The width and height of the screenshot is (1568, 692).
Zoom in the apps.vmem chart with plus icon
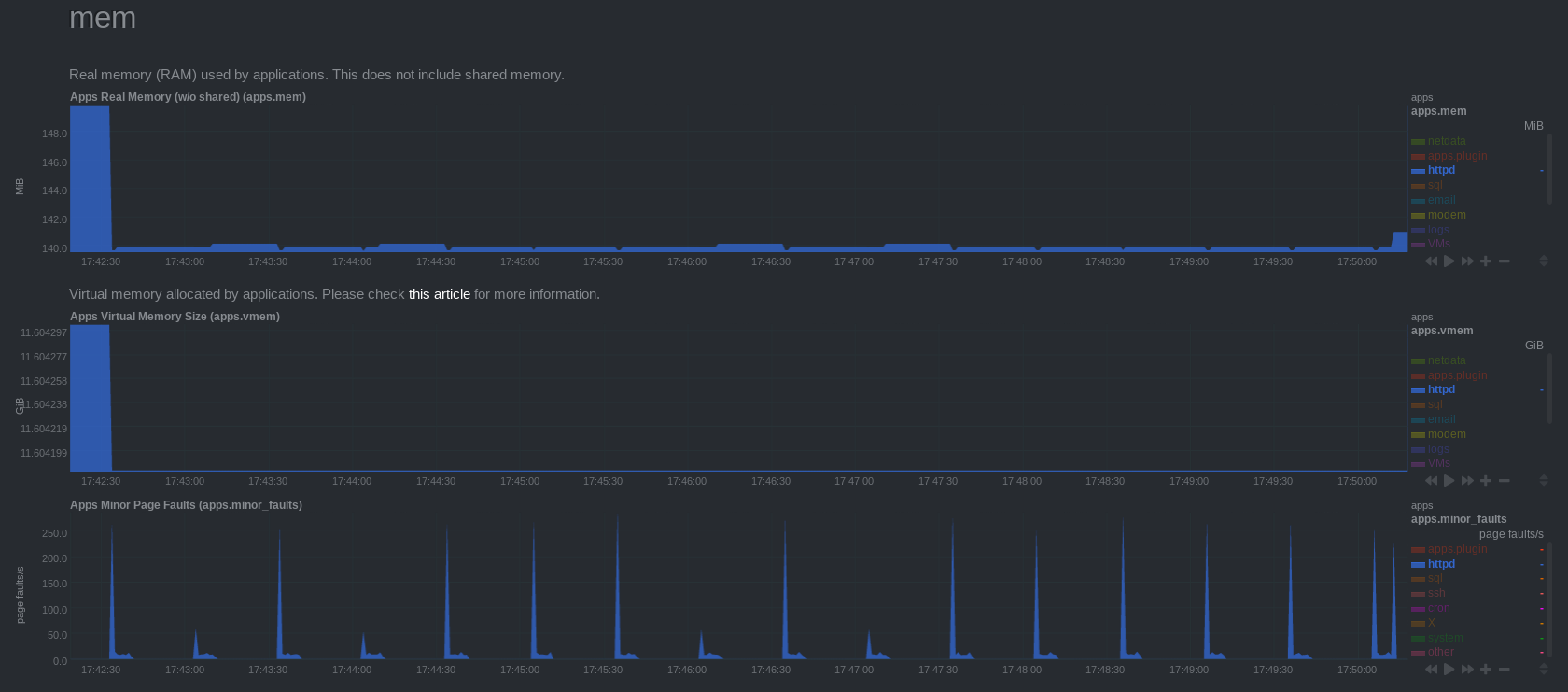(x=1486, y=481)
